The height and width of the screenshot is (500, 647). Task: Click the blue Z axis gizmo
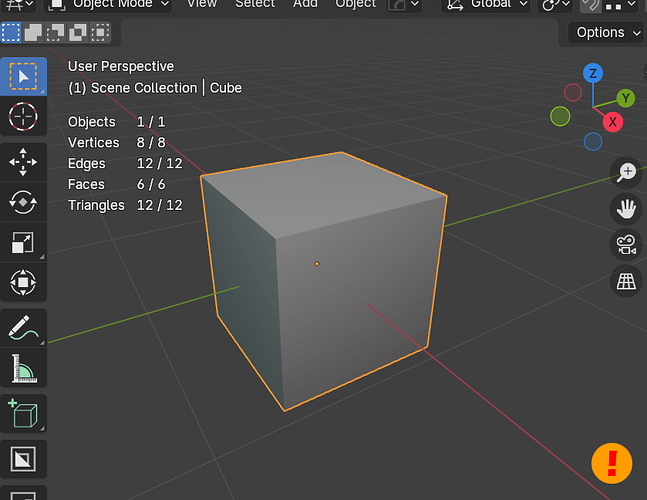click(593, 73)
